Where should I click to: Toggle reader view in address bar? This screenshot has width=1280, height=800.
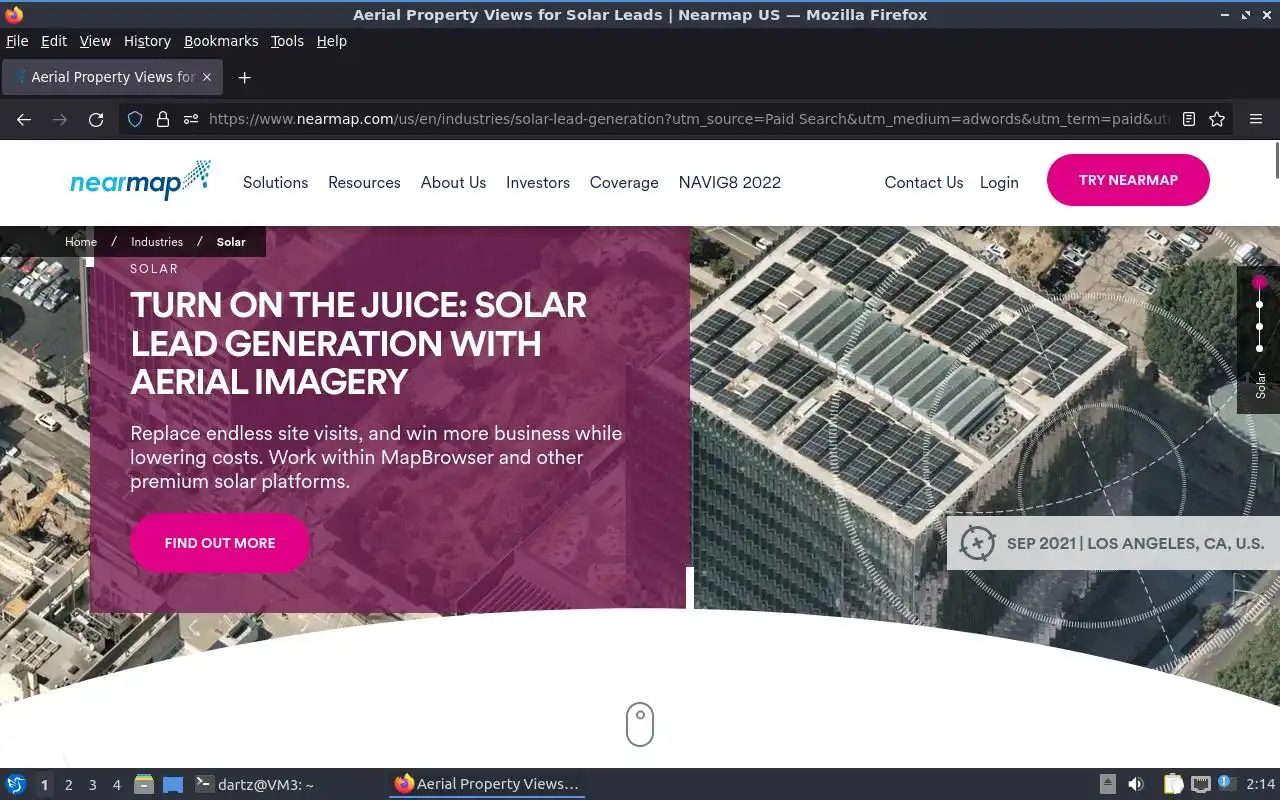[x=1189, y=119]
